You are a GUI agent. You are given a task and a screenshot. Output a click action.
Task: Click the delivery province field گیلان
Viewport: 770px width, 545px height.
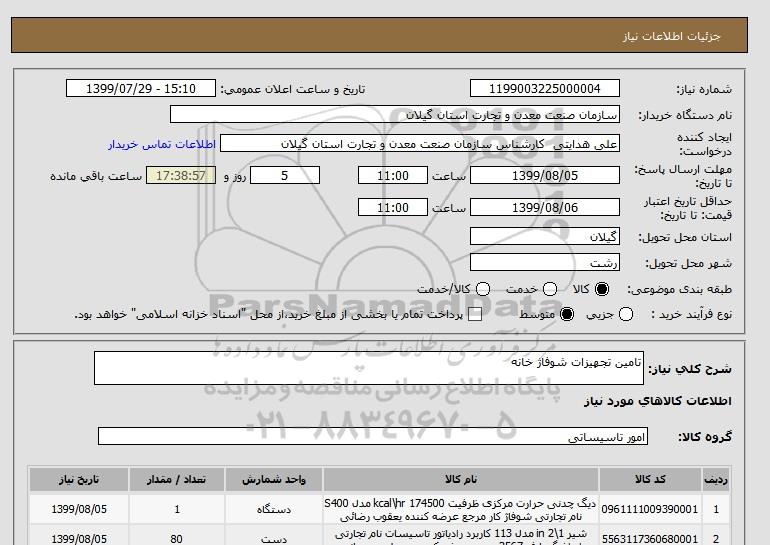coord(545,237)
